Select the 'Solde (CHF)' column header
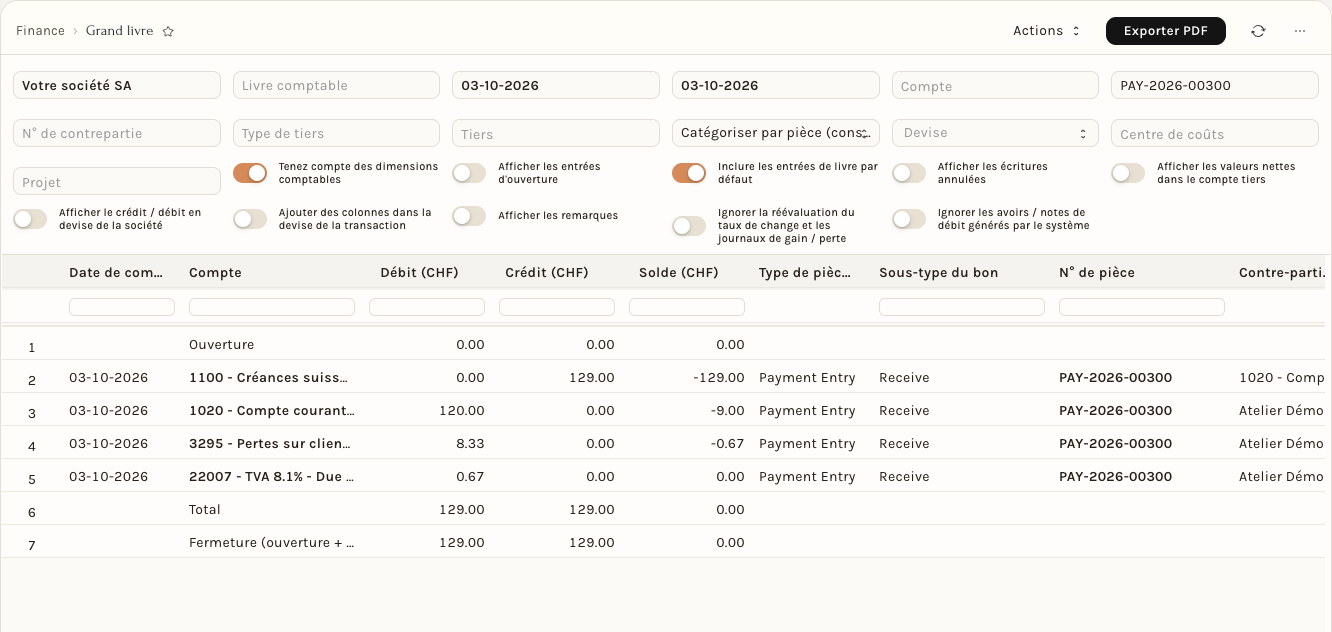The width and height of the screenshot is (1332, 632). point(678,273)
